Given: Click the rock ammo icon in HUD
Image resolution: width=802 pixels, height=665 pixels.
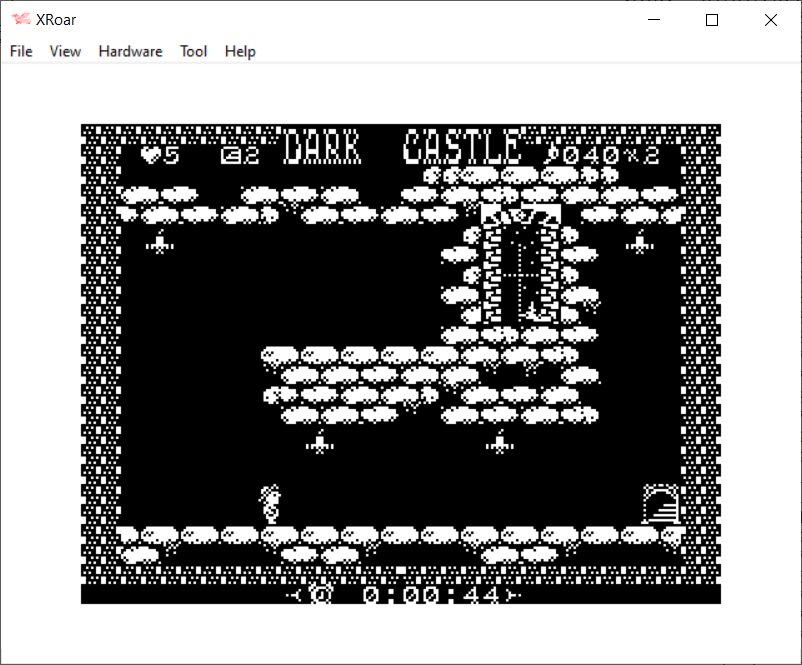Looking at the screenshot, I should pos(551,154).
